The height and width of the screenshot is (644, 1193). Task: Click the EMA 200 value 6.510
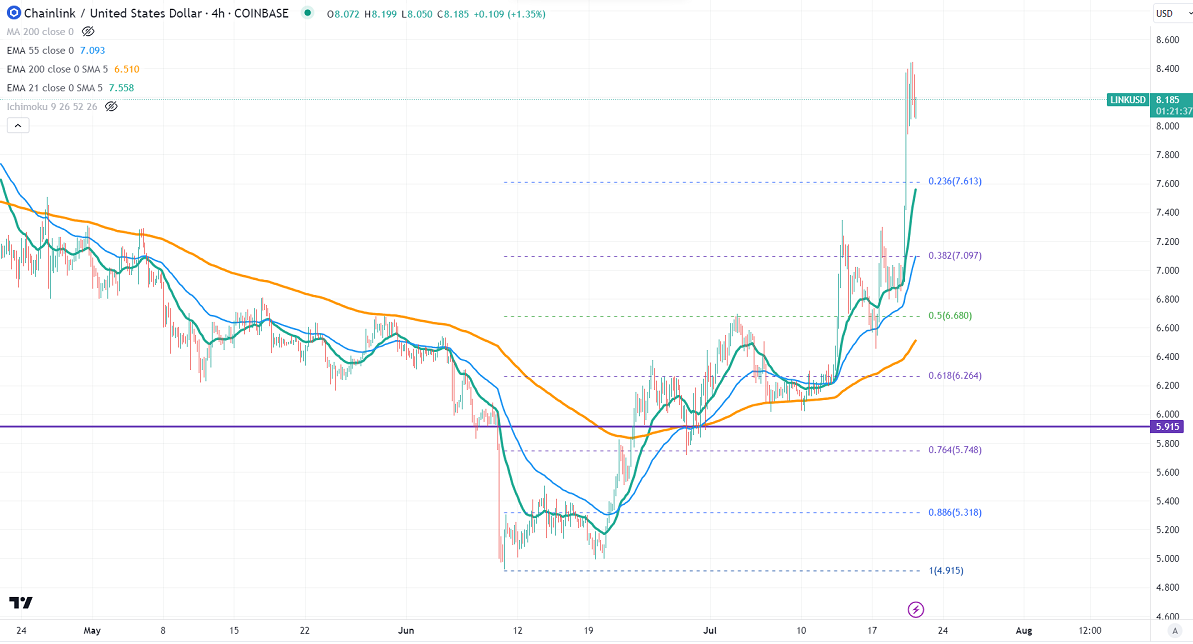click(127, 69)
